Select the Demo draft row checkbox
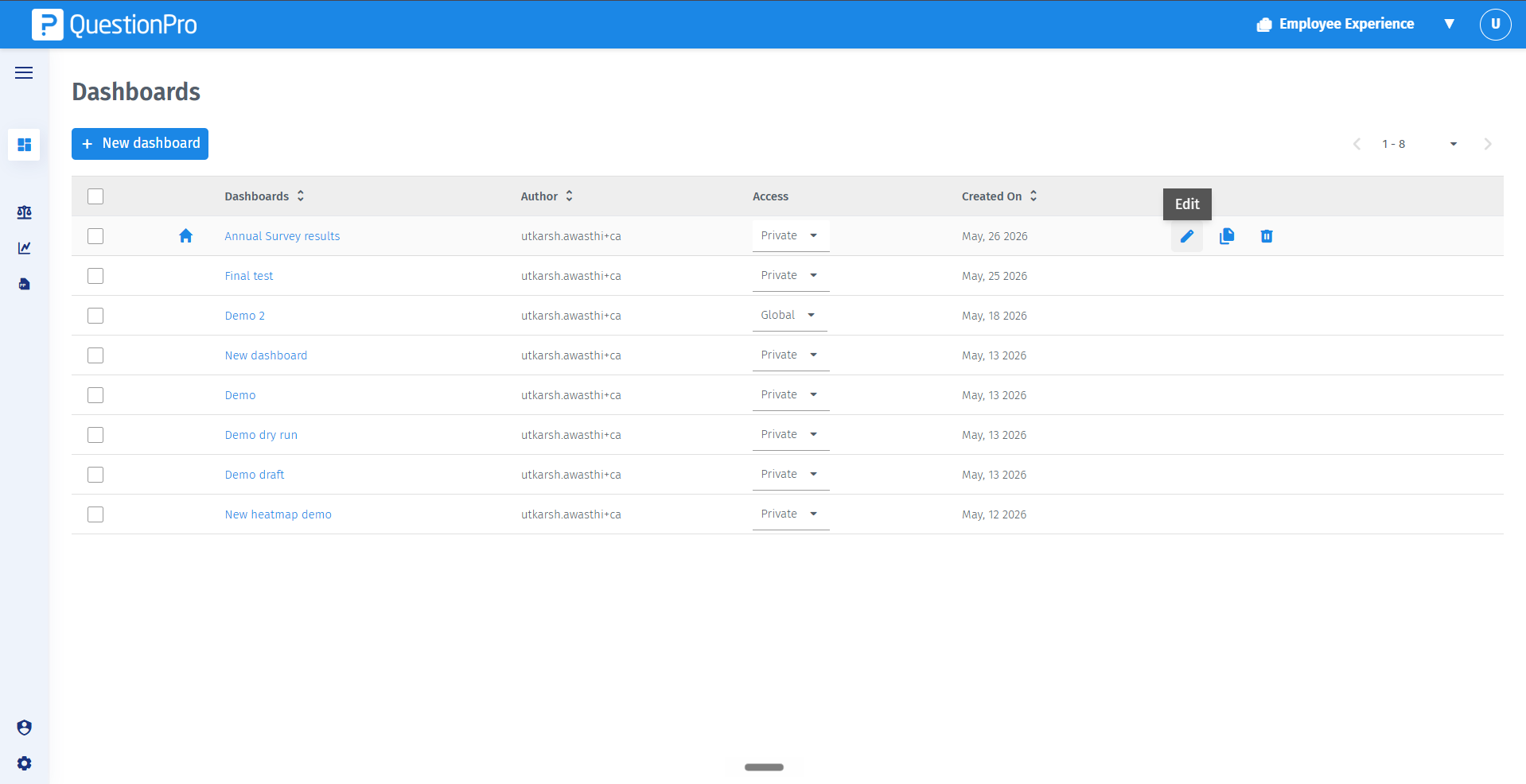The height and width of the screenshot is (784, 1526). pos(95,475)
